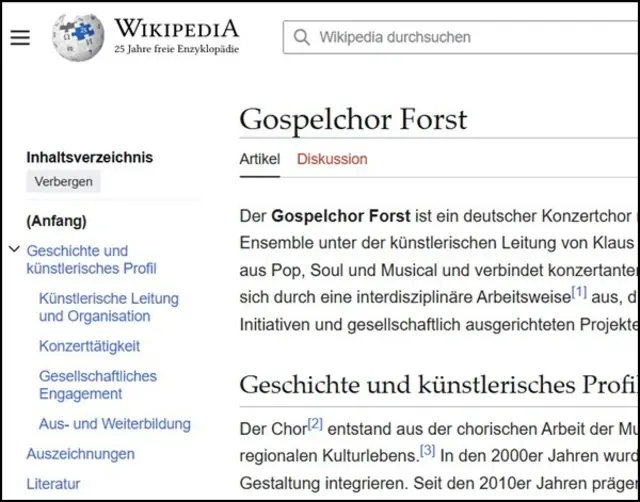The width and height of the screenshot is (640, 502).
Task: Jump to Literatur section
Action: click(x=53, y=484)
